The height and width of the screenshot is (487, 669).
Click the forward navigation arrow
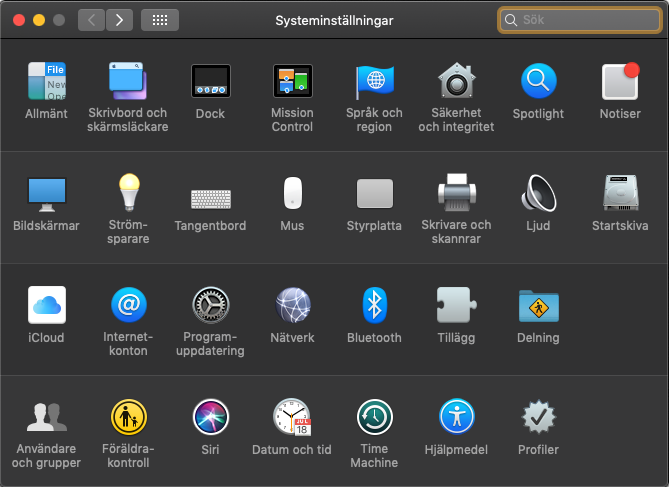pyautogui.click(x=119, y=20)
